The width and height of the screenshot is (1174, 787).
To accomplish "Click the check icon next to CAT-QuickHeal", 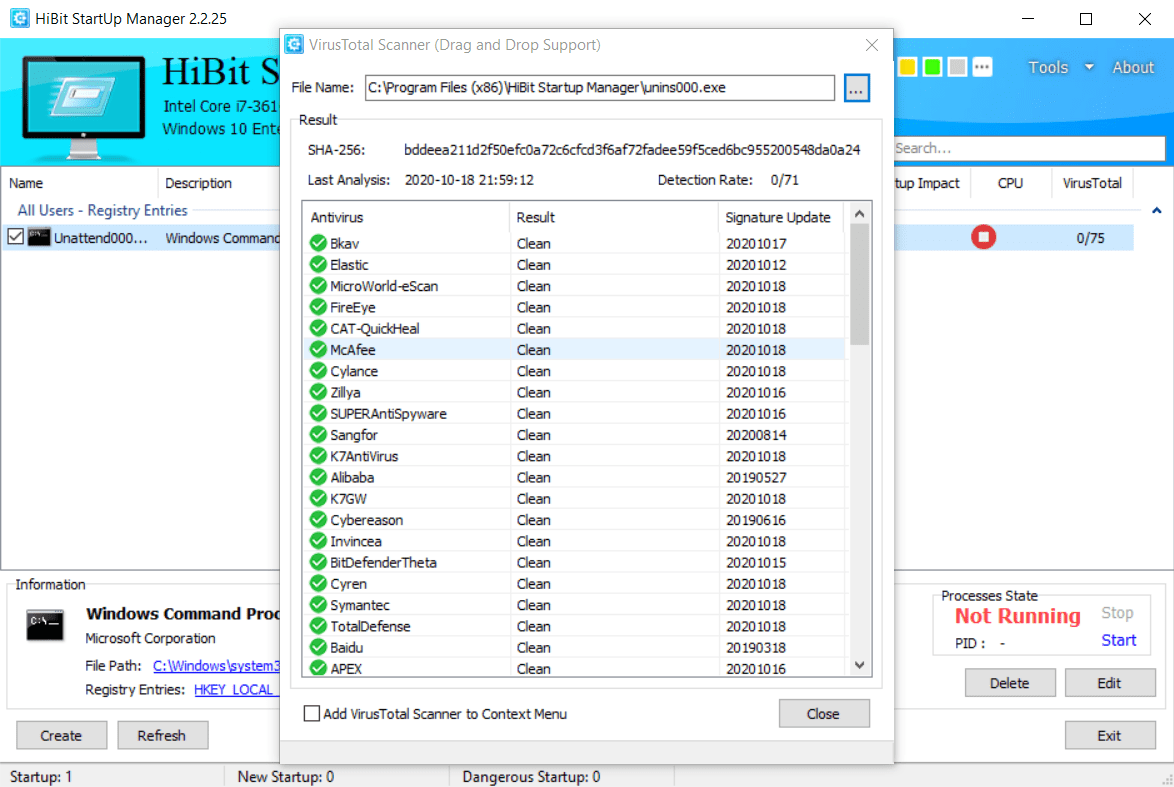I will pos(318,328).
